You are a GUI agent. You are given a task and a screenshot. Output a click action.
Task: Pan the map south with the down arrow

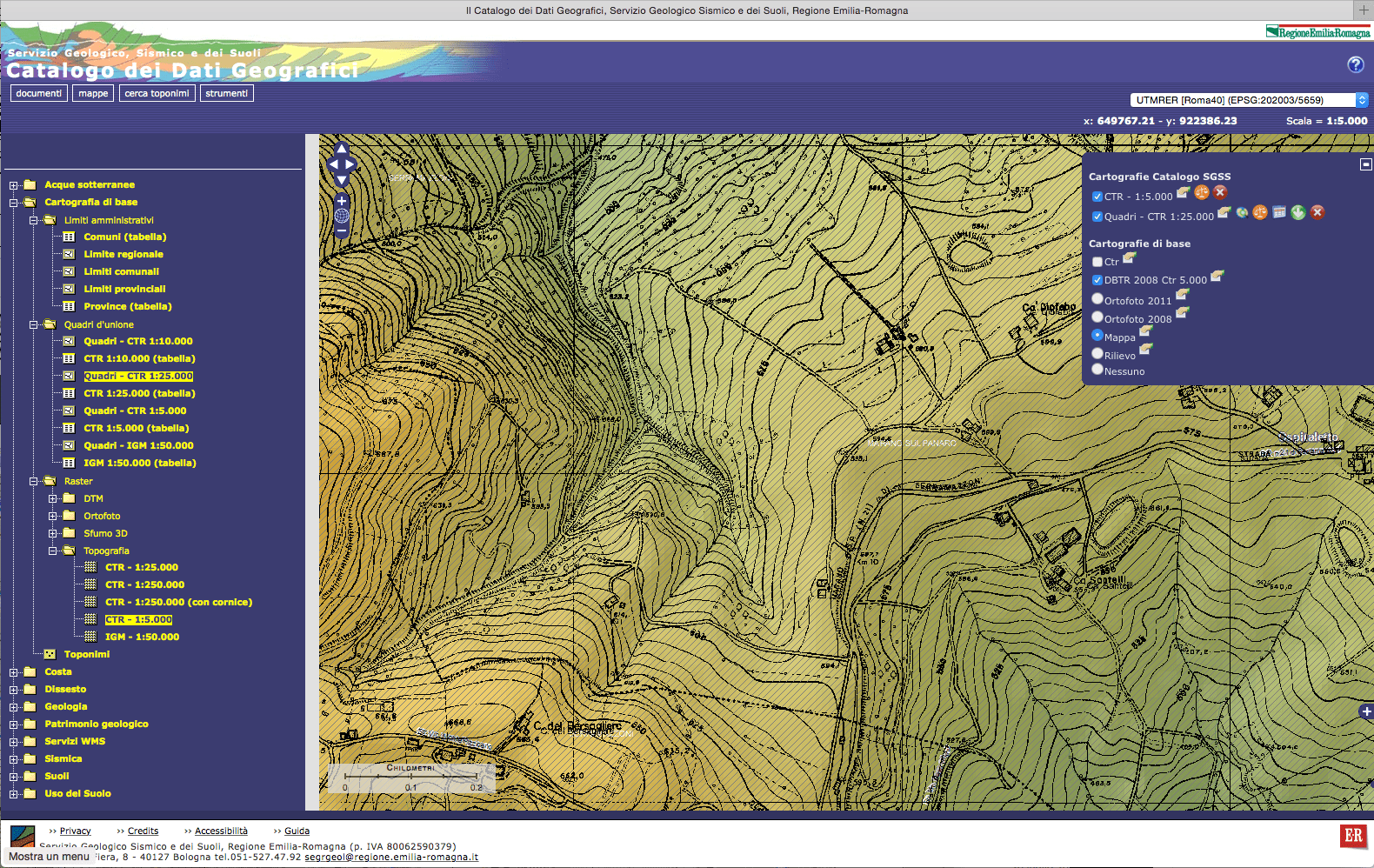click(x=342, y=180)
